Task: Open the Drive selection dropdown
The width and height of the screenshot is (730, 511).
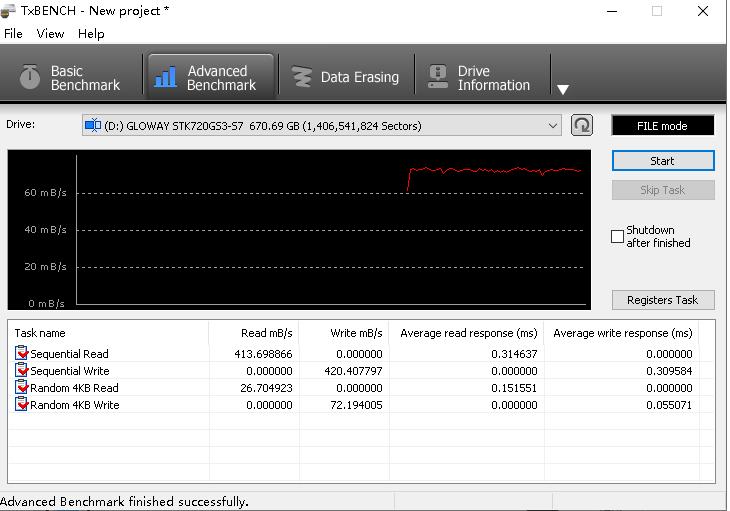Action: click(321, 126)
